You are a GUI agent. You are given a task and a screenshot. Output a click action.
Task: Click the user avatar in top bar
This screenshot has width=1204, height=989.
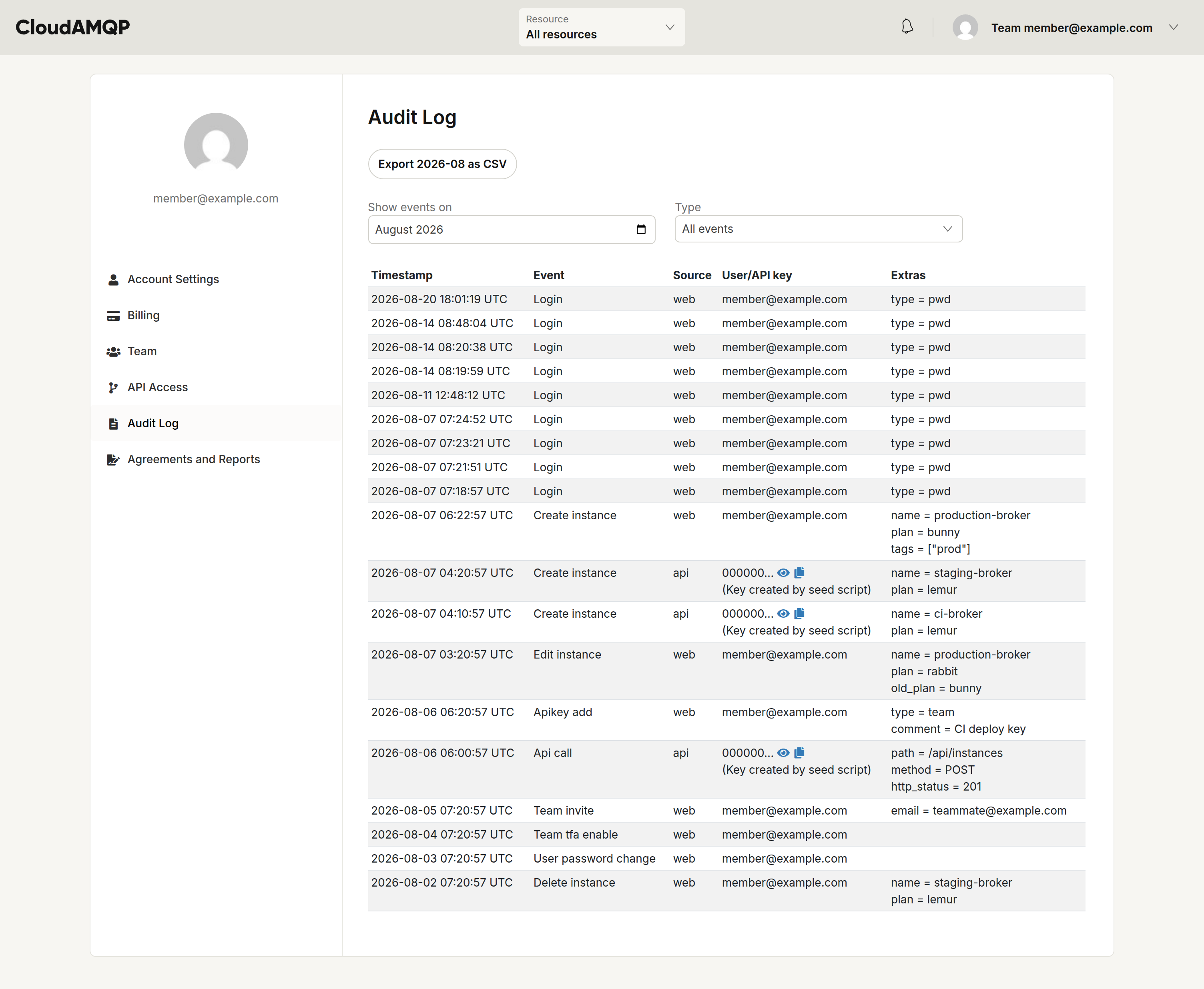point(965,27)
